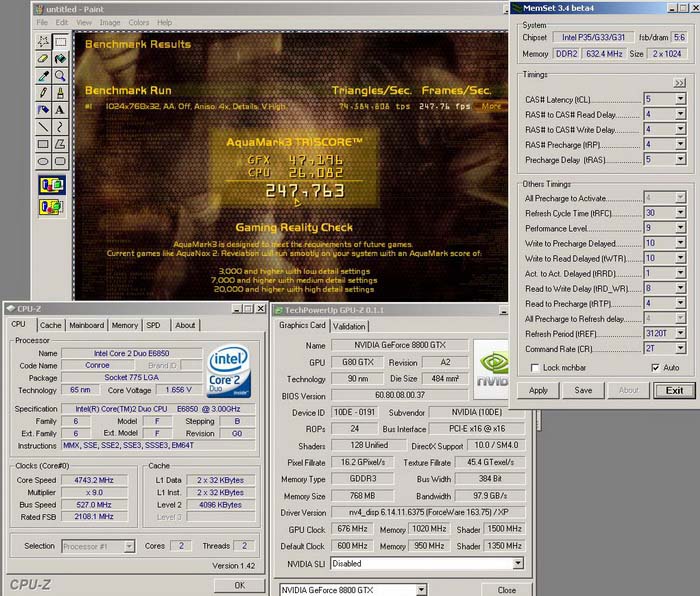Choose the transparent selection option in Paint

52,207
